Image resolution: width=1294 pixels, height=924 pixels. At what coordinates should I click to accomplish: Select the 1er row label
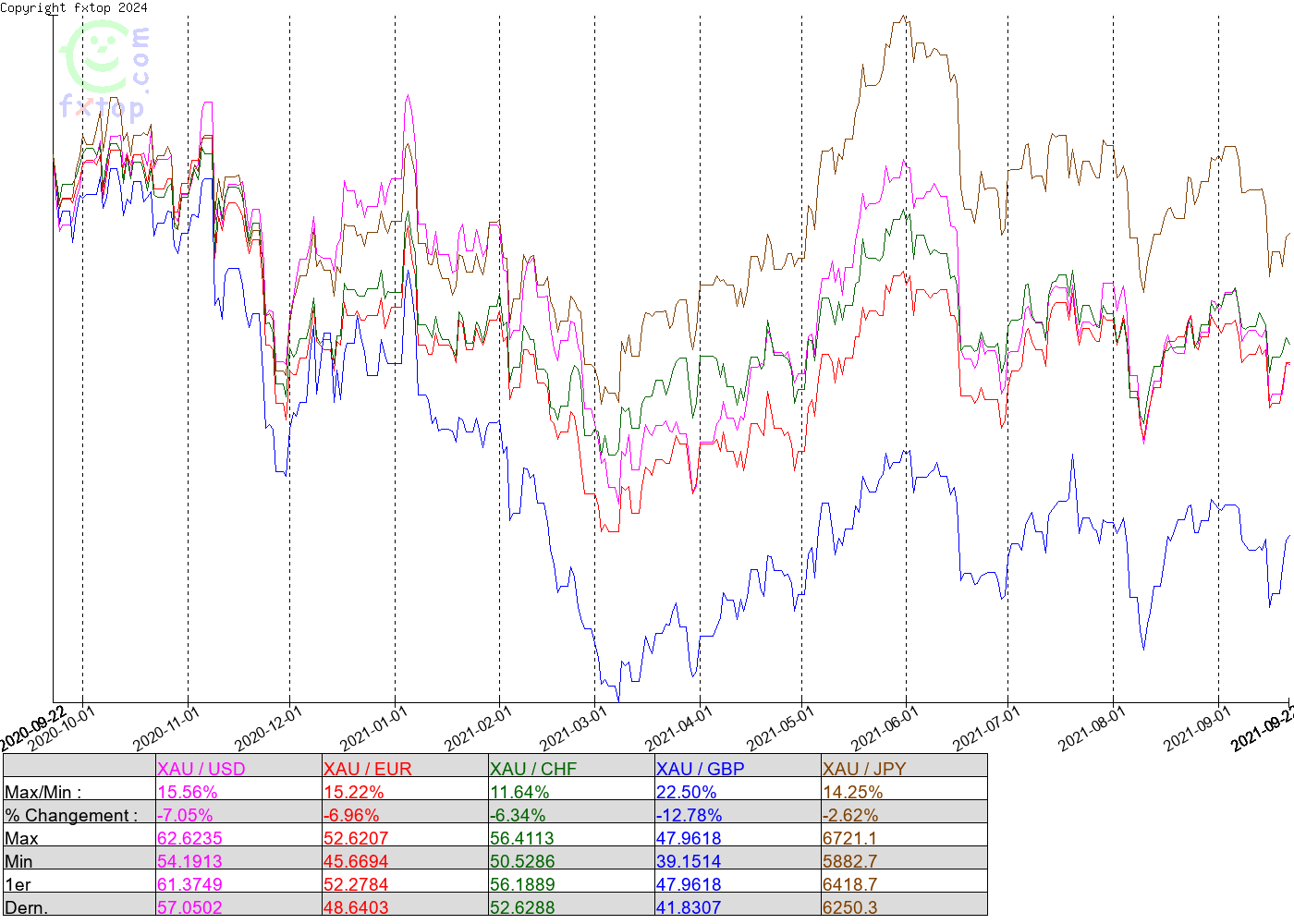click(x=18, y=884)
